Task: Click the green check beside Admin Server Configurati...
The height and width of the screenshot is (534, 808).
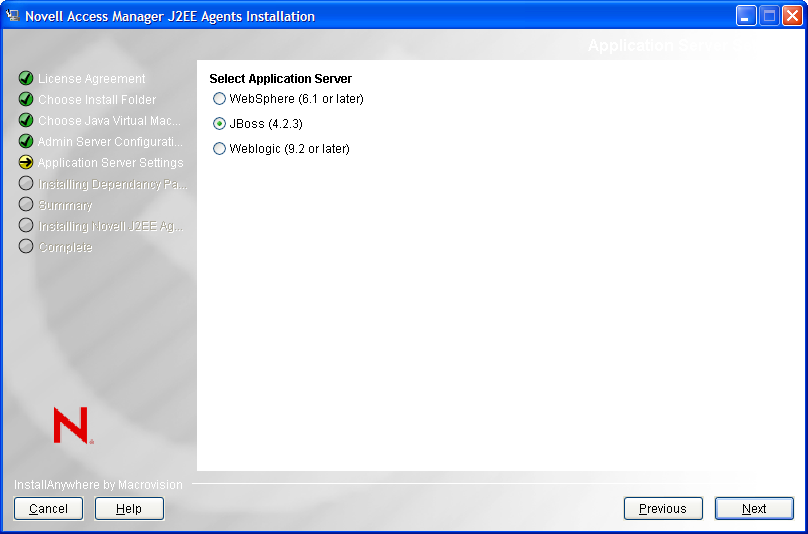Action: coord(26,141)
